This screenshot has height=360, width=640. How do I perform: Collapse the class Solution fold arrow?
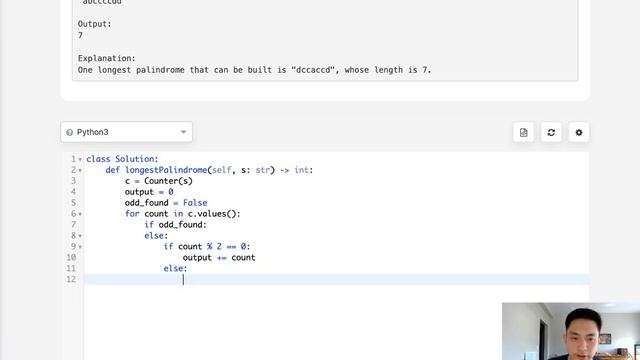tap(80, 160)
